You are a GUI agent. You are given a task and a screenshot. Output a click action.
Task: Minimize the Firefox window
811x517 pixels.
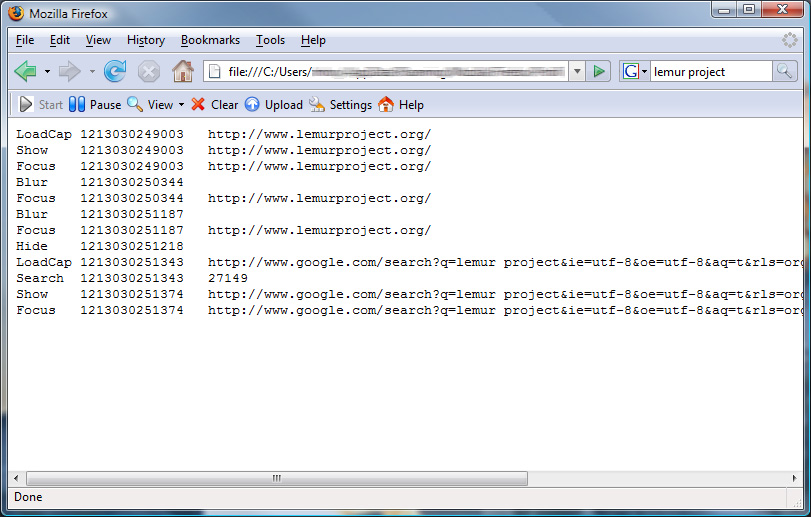[724, 10]
